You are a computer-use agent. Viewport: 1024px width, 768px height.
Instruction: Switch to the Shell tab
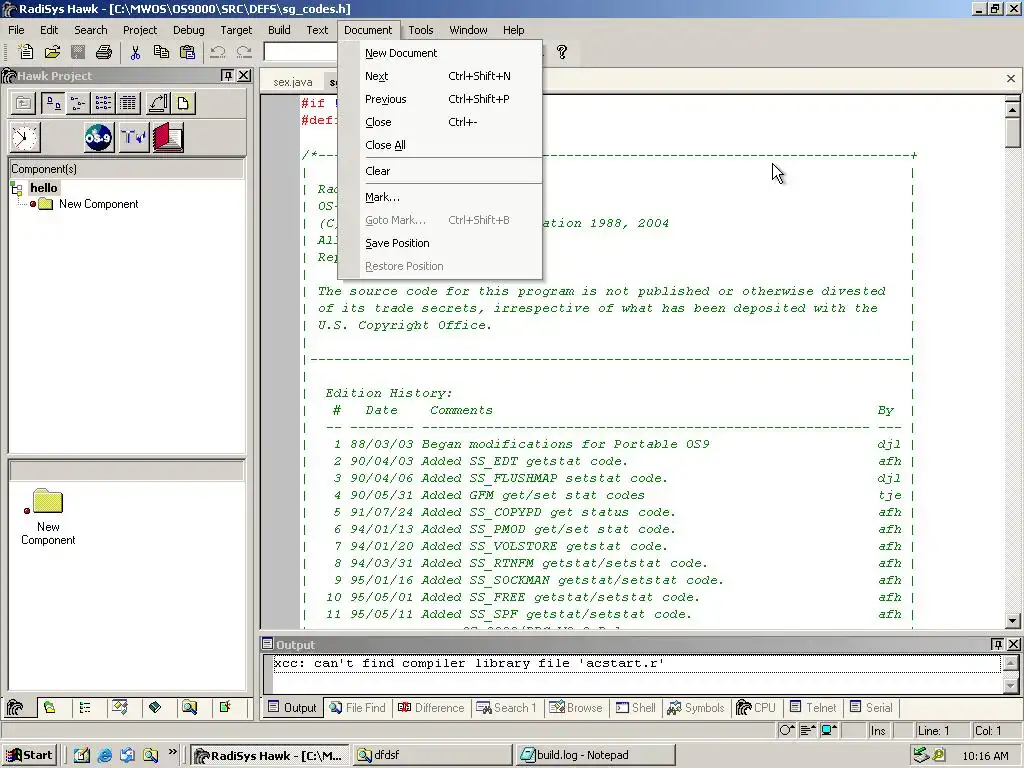tap(636, 708)
